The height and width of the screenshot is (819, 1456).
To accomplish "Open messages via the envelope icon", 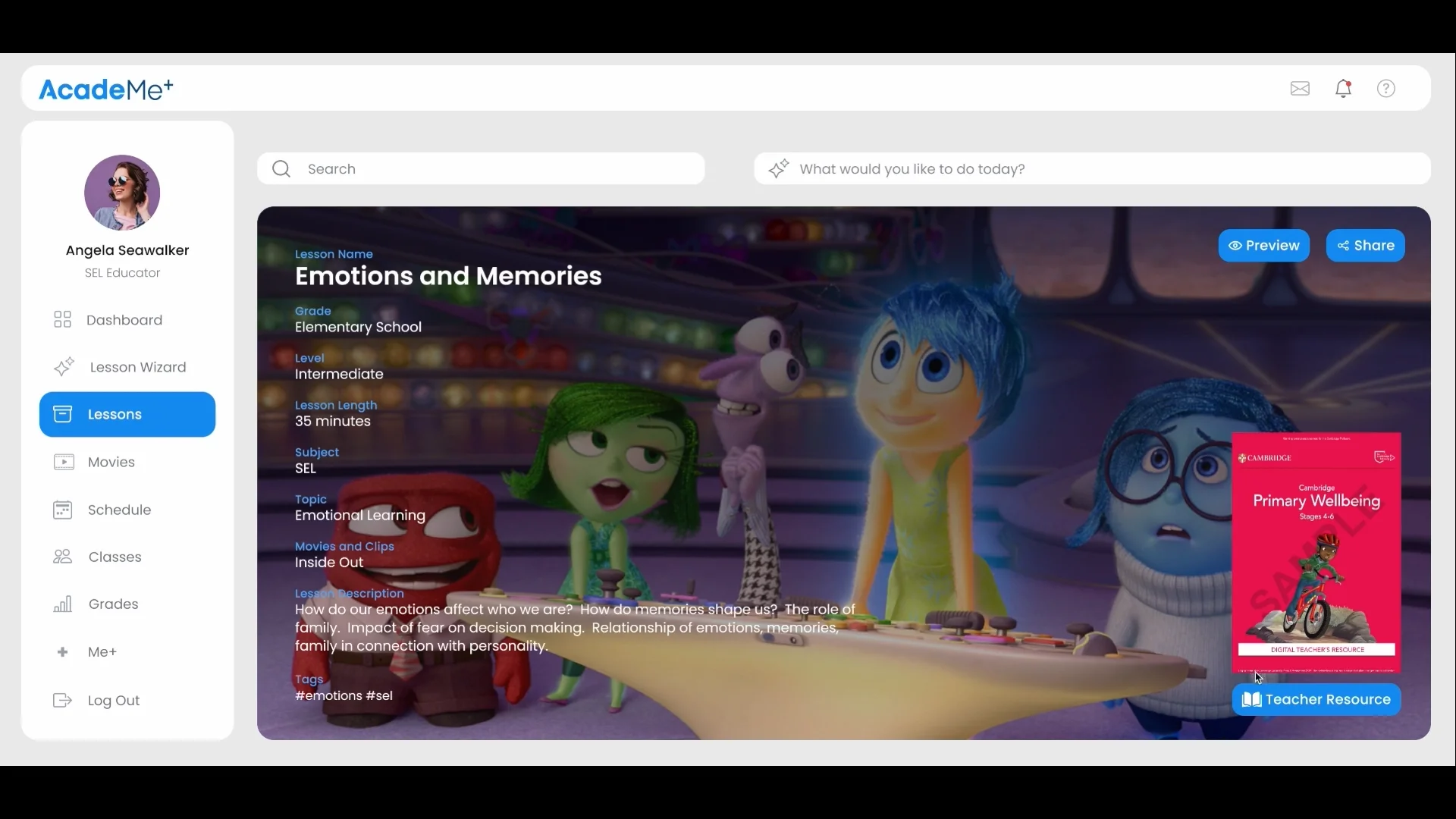I will 1300,88.
